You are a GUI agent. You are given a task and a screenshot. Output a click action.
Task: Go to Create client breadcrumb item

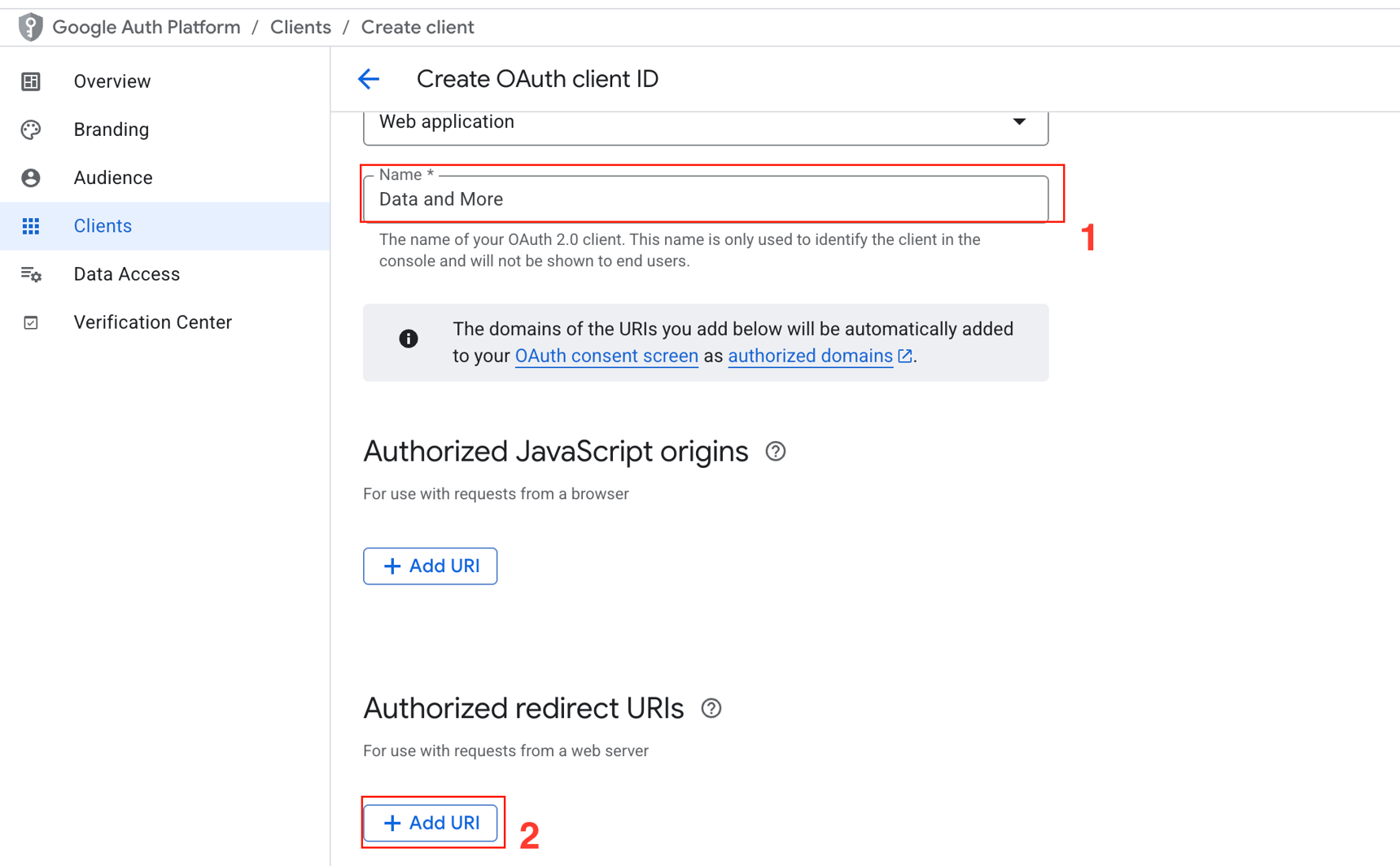[x=417, y=26]
